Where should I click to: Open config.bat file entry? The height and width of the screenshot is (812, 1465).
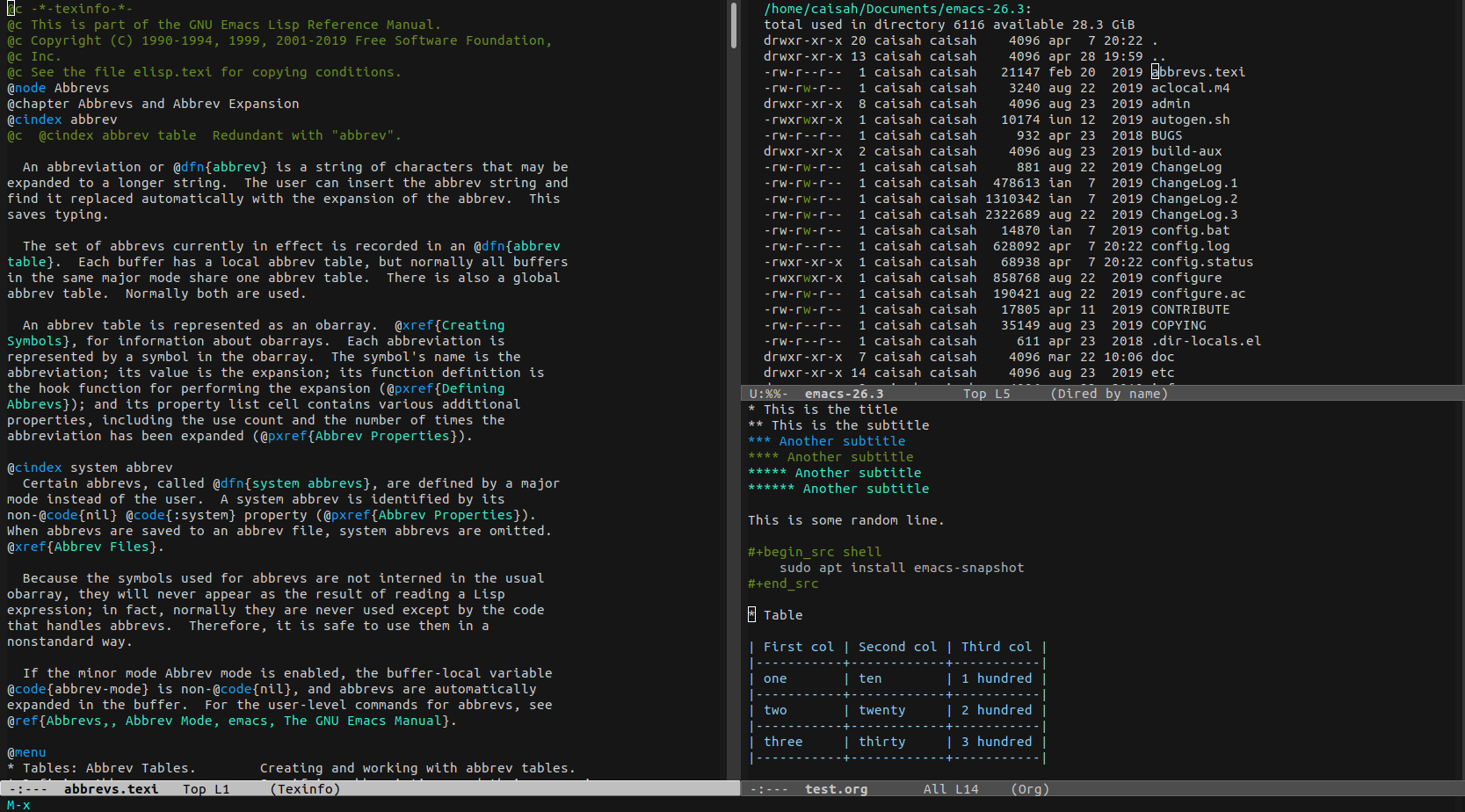pos(1191,230)
